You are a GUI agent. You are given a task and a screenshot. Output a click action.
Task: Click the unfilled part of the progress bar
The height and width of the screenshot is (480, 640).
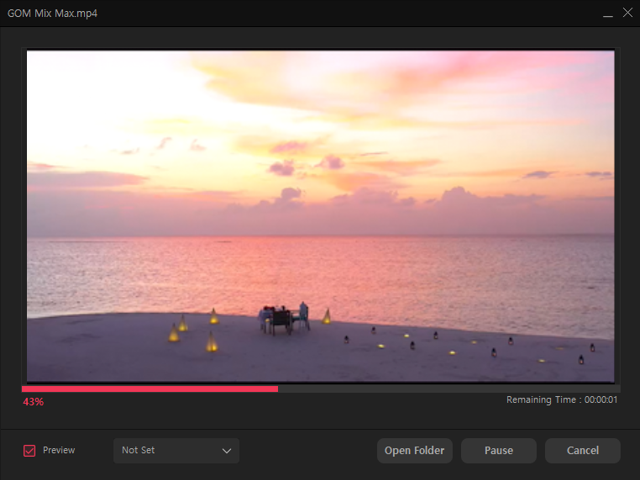click(450, 388)
